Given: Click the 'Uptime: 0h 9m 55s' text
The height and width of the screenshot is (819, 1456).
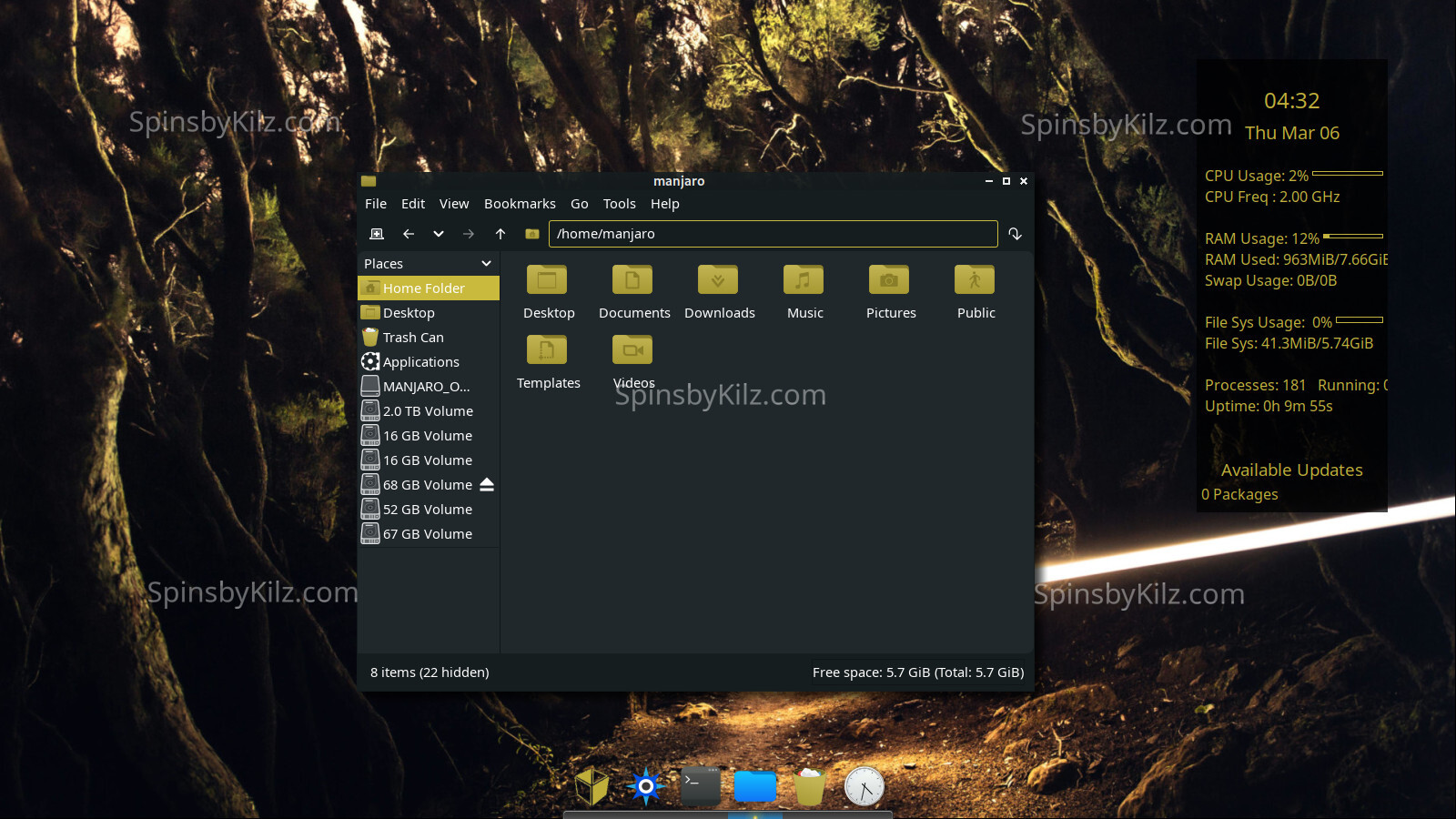Looking at the screenshot, I should 1269,407.
